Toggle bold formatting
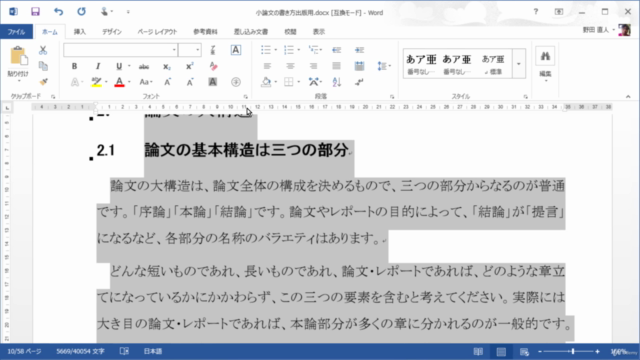Screen dimensions: 640x360 74,66
